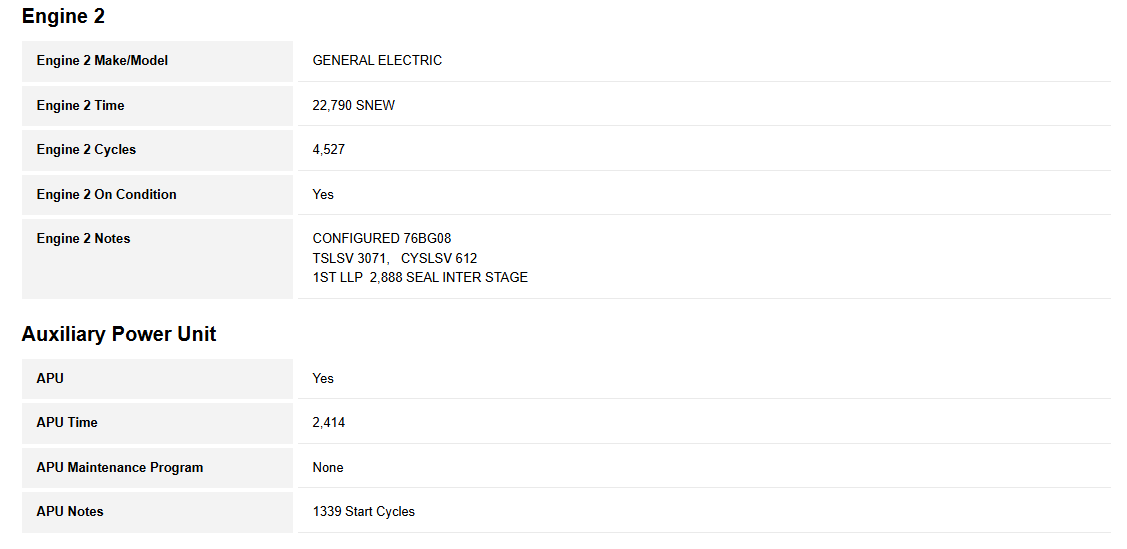The image size is (1127, 549).
Task: Select the Engine 2 Notes label
Action: coord(83,238)
